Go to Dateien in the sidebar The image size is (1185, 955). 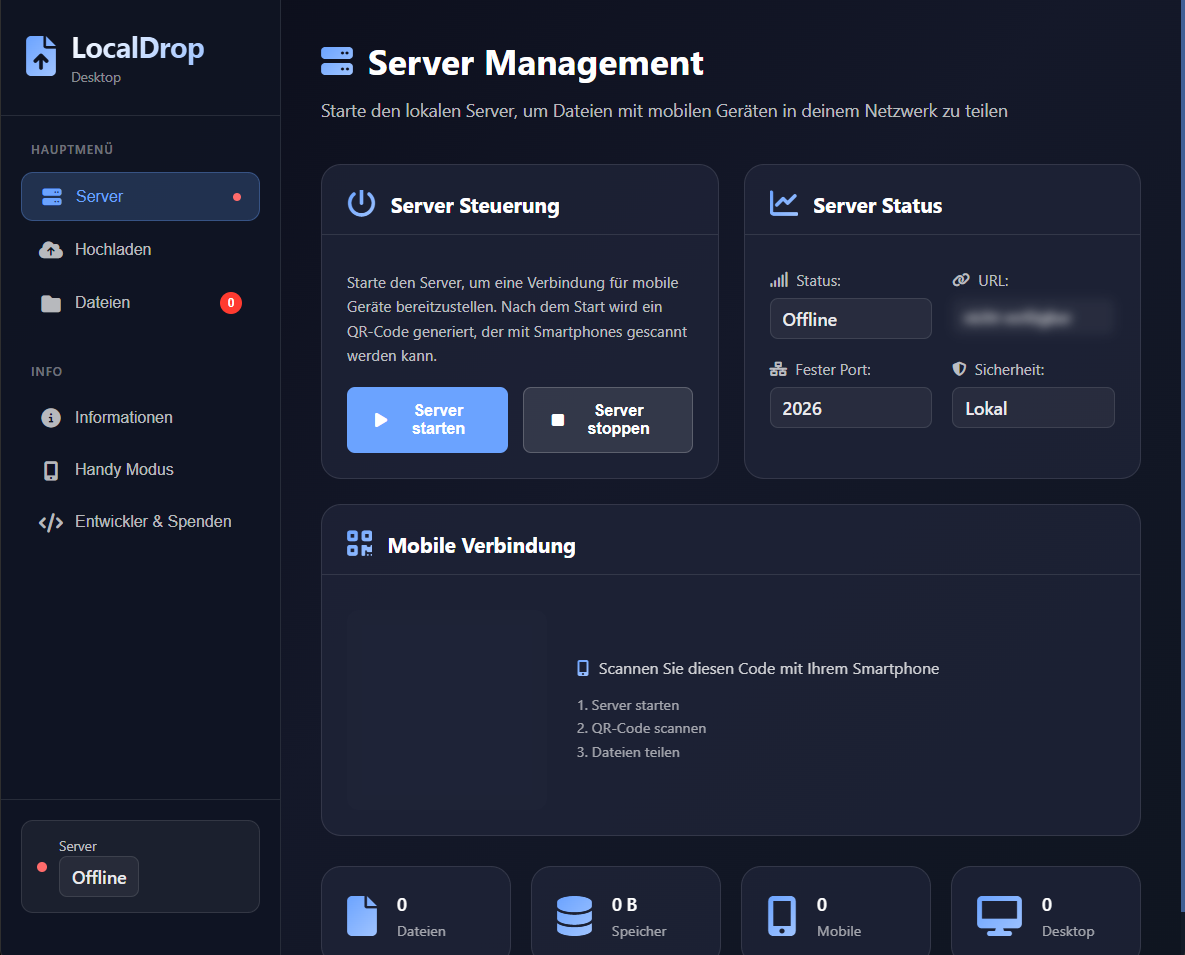click(x=102, y=303)
